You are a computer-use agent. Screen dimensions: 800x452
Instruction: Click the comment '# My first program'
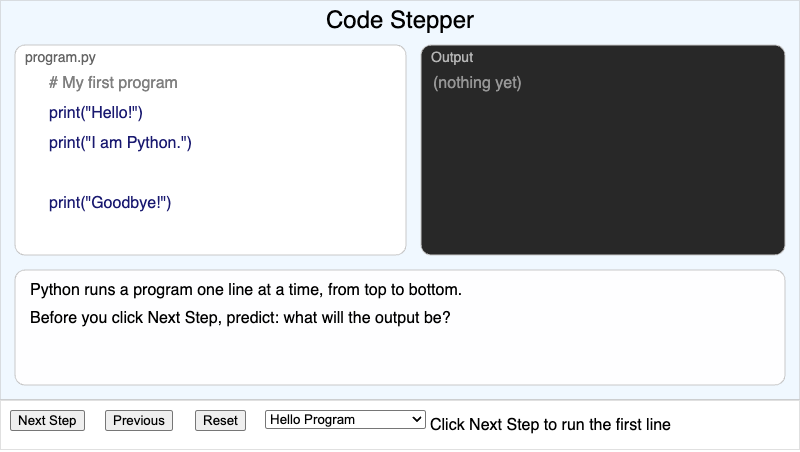[113, 83]
